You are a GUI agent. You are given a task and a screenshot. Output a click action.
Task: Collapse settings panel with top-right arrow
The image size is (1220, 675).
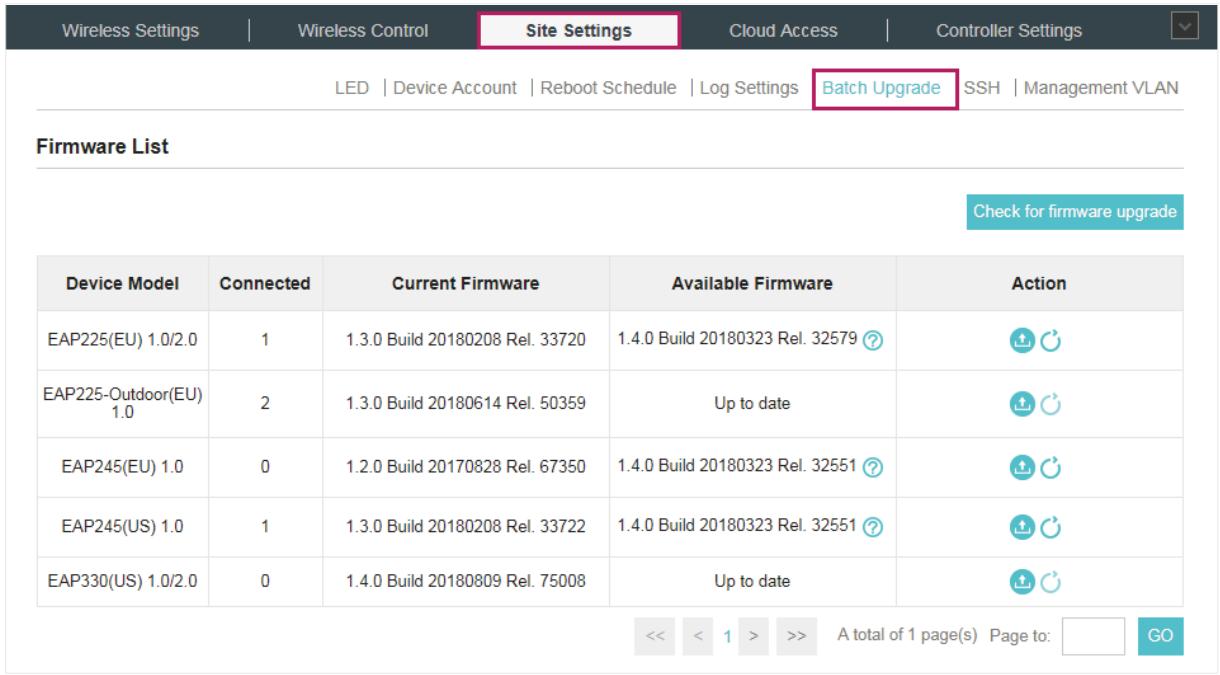click(1183, 26)
